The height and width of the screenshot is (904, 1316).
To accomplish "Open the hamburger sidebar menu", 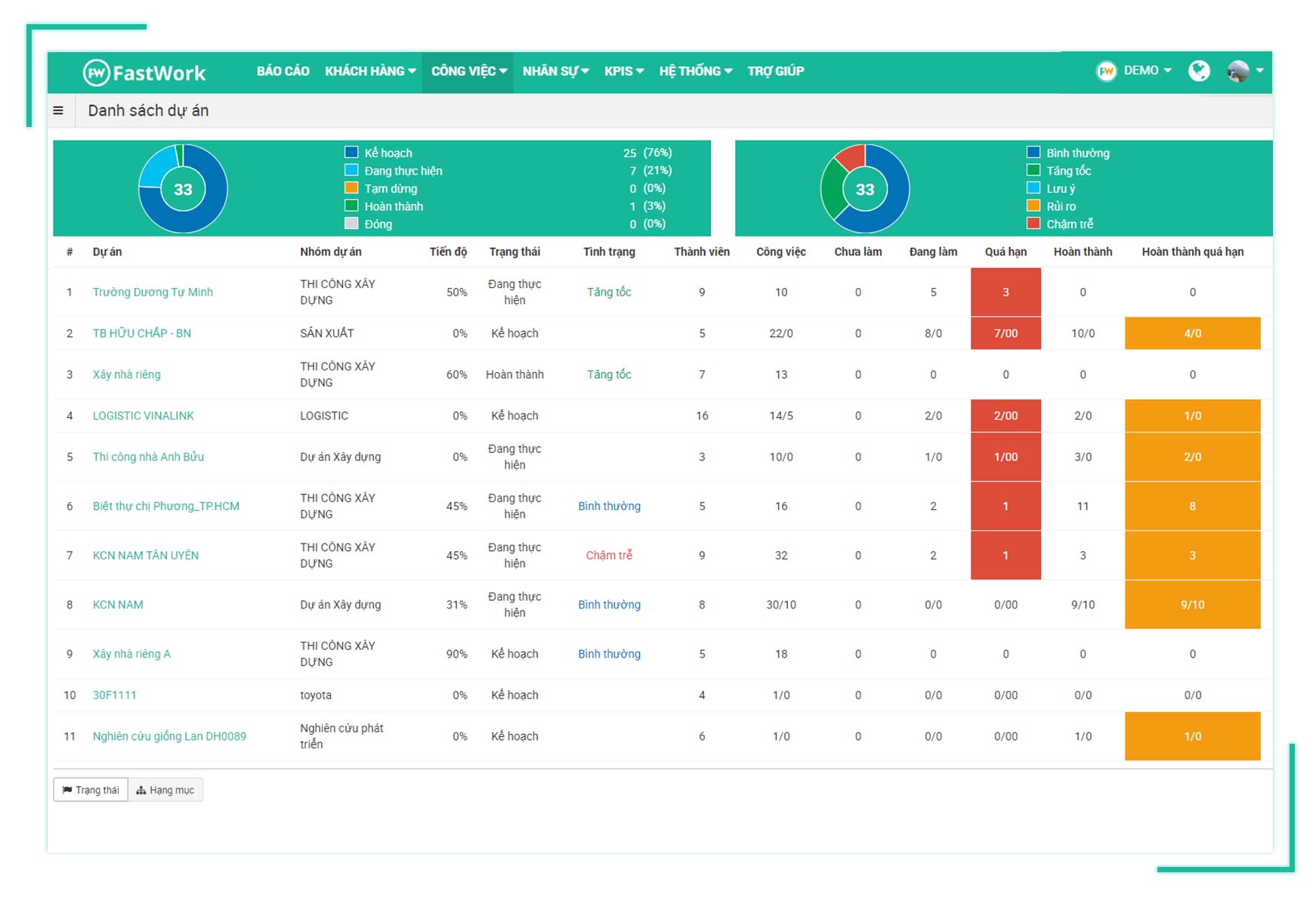I will pos(58,111).
